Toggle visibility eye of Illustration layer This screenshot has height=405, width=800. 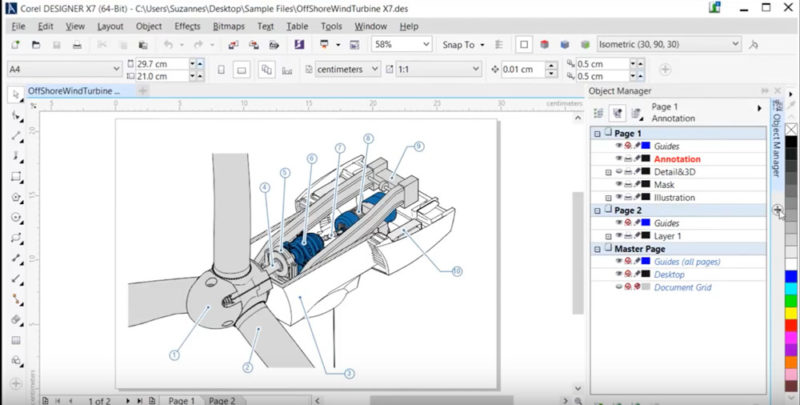(619, 197)
